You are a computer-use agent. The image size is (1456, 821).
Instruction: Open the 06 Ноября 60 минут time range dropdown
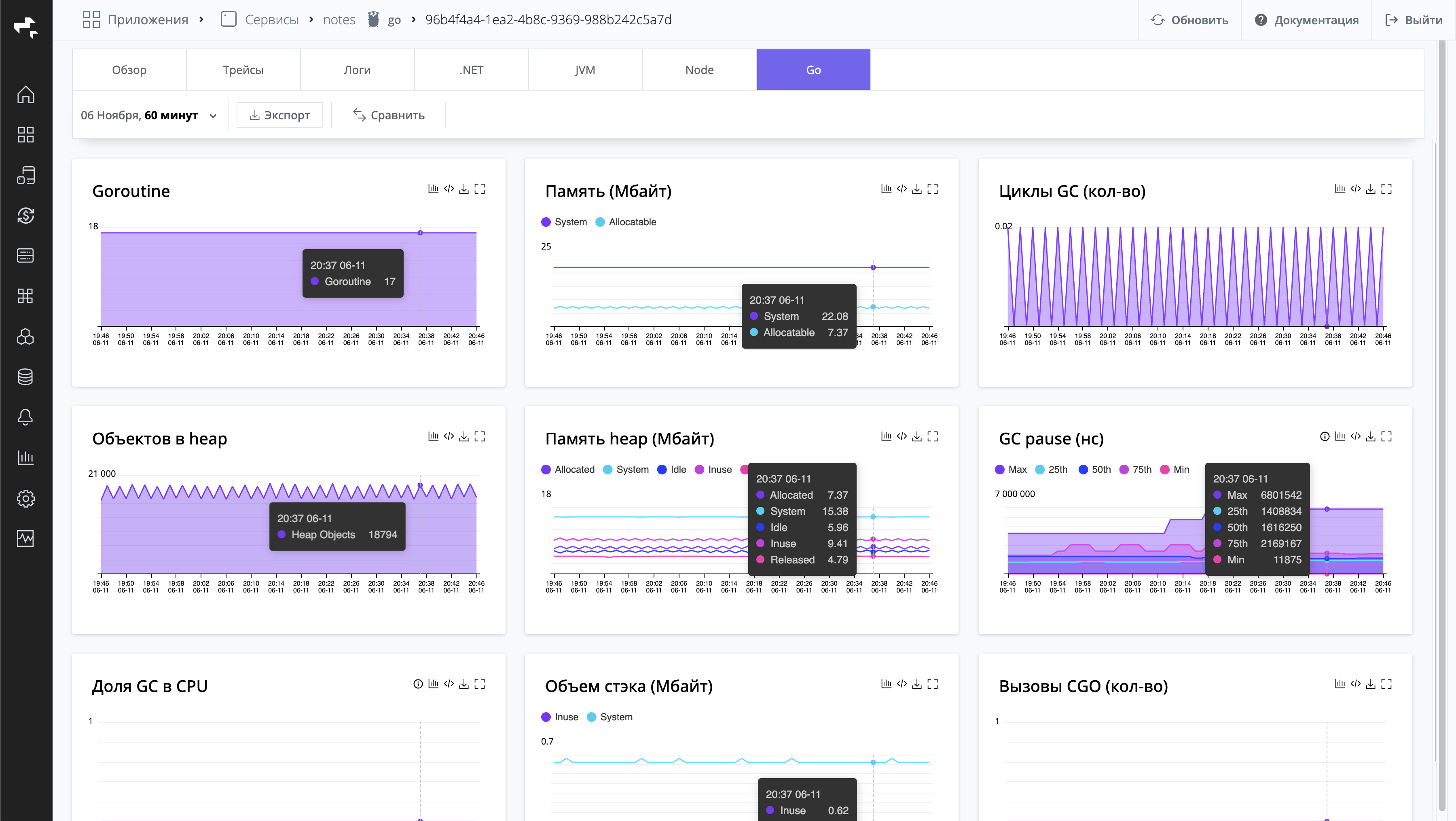tap(149, 115)
